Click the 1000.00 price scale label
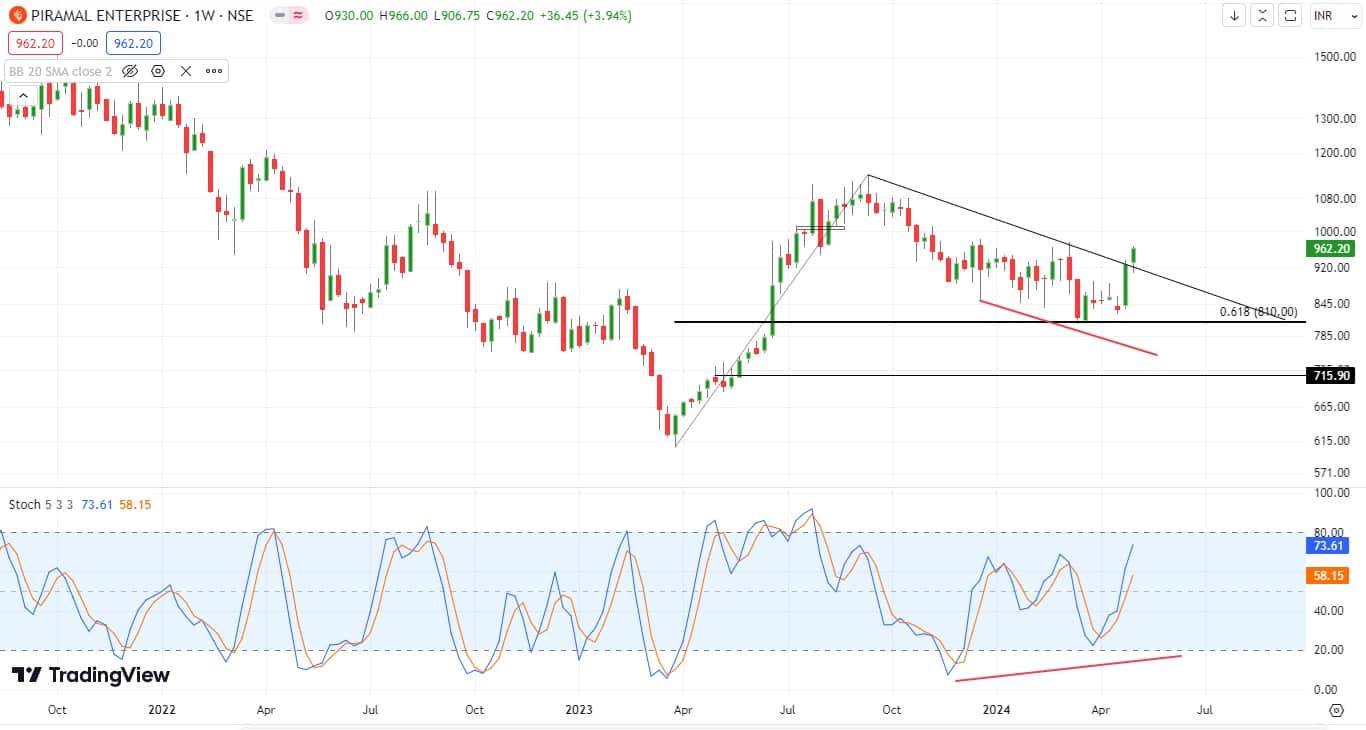This screenshot has height=730, width=1366. click(1334, 232)
